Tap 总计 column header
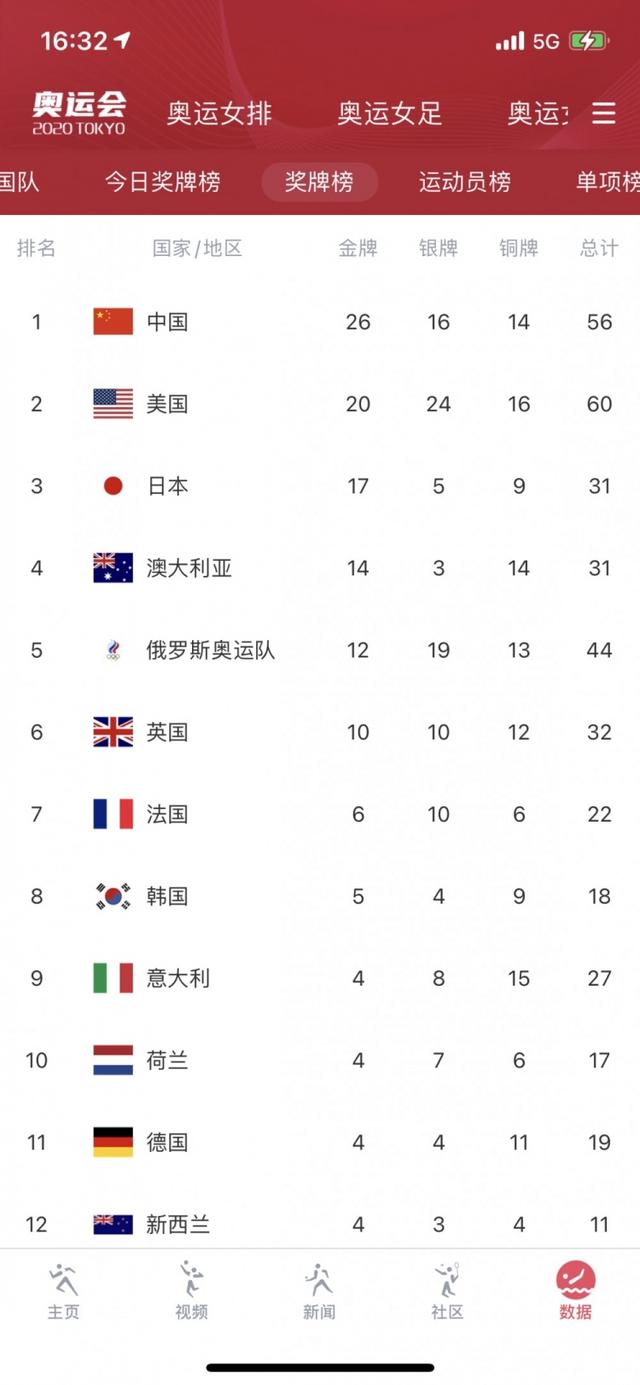640x1385 pixels. pyautogui.click(x=599, y=248)
